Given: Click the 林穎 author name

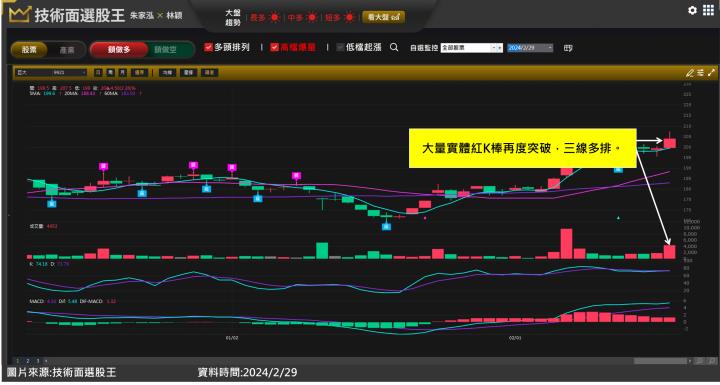Looking at the screenshot, I should click(174, 16).
